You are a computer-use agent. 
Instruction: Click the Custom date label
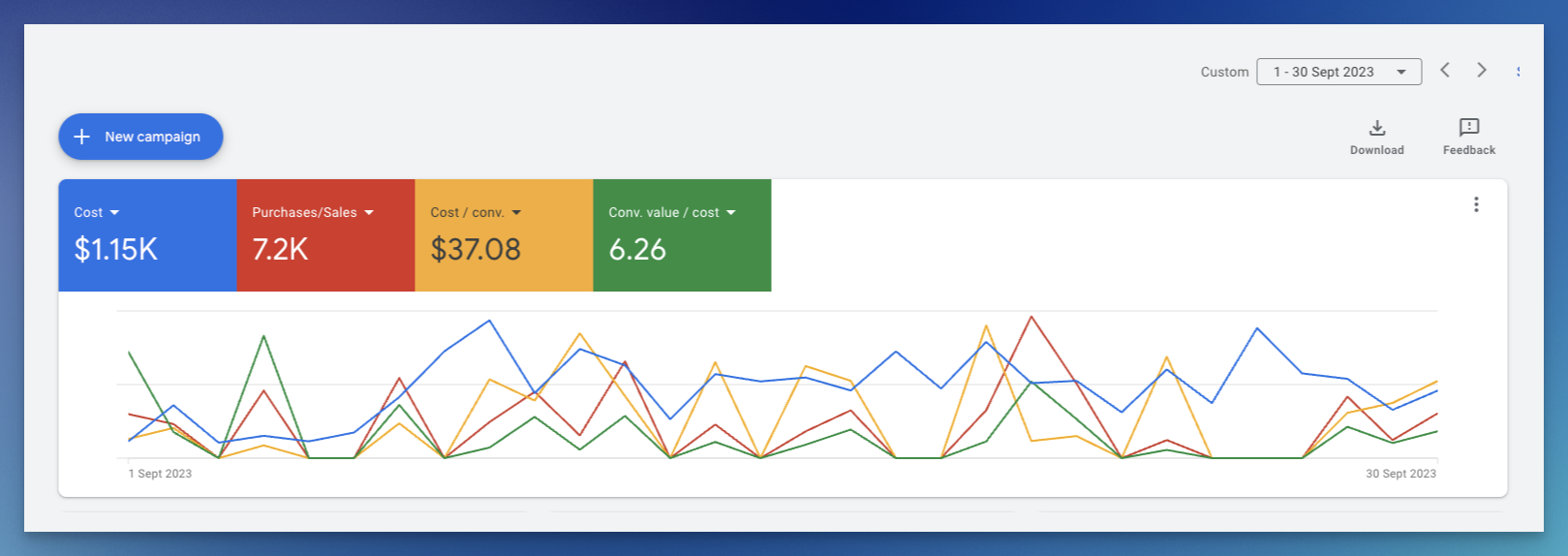click(1224, 72)
